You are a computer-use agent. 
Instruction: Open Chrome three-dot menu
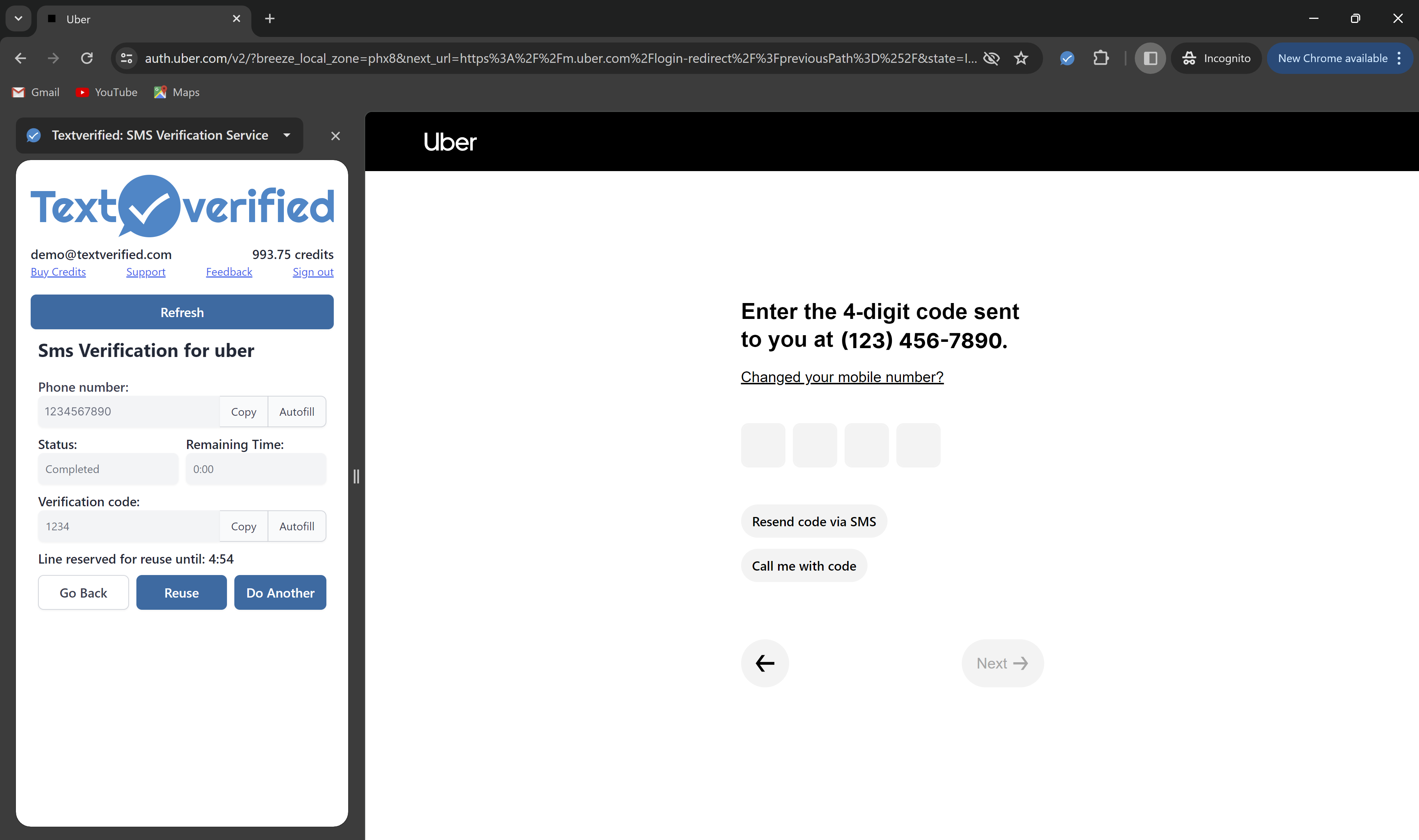click(x=1399, y=58)
